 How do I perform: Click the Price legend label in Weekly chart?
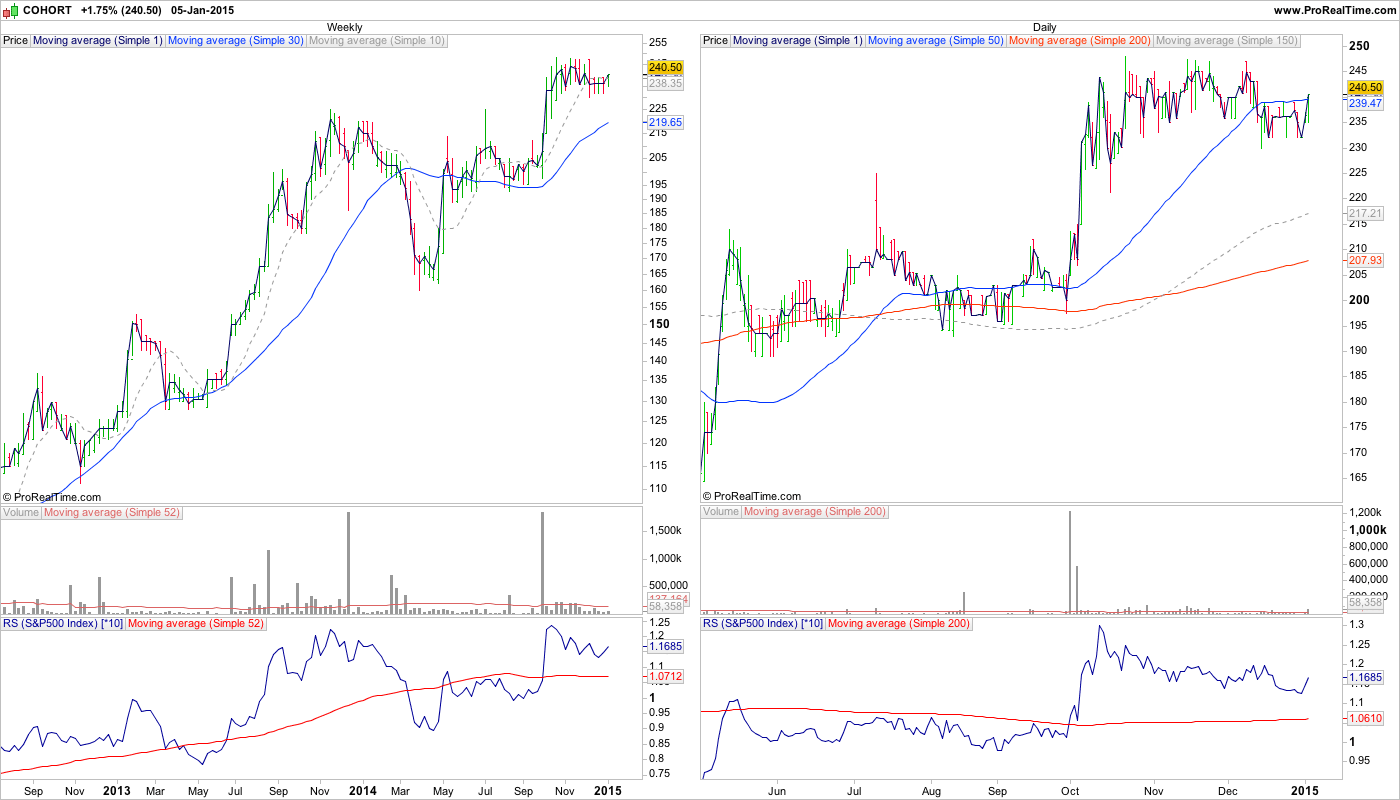point(16,41)
